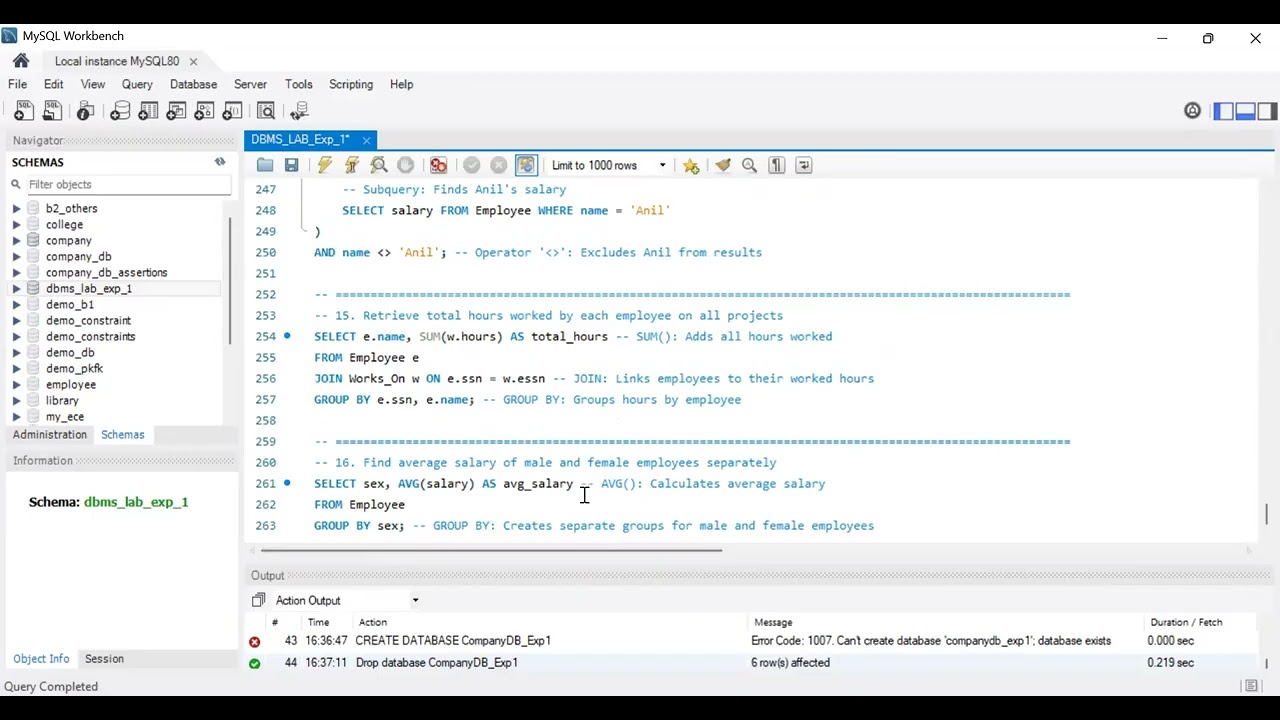Create a new stored procedure icon
1280x720 pixels.
pyautogui.click(x=204, y=111)
